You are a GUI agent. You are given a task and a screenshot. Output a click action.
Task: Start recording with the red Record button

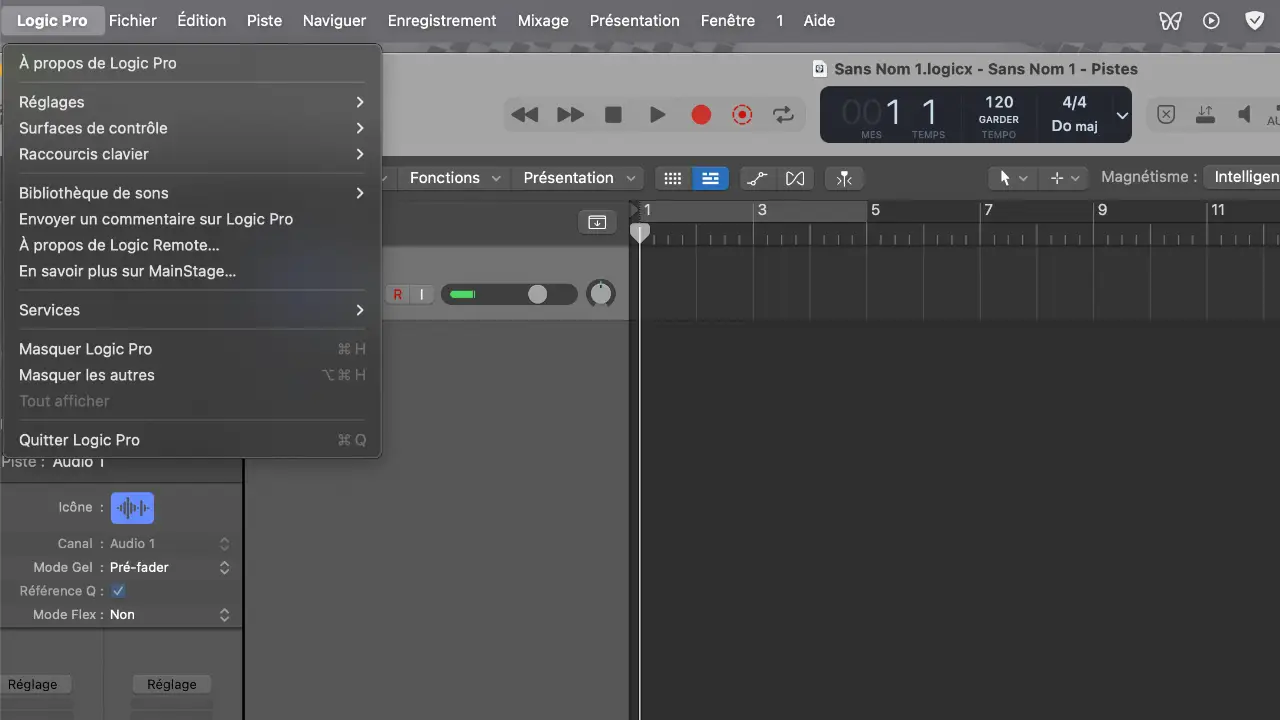(x=701, y=115)
